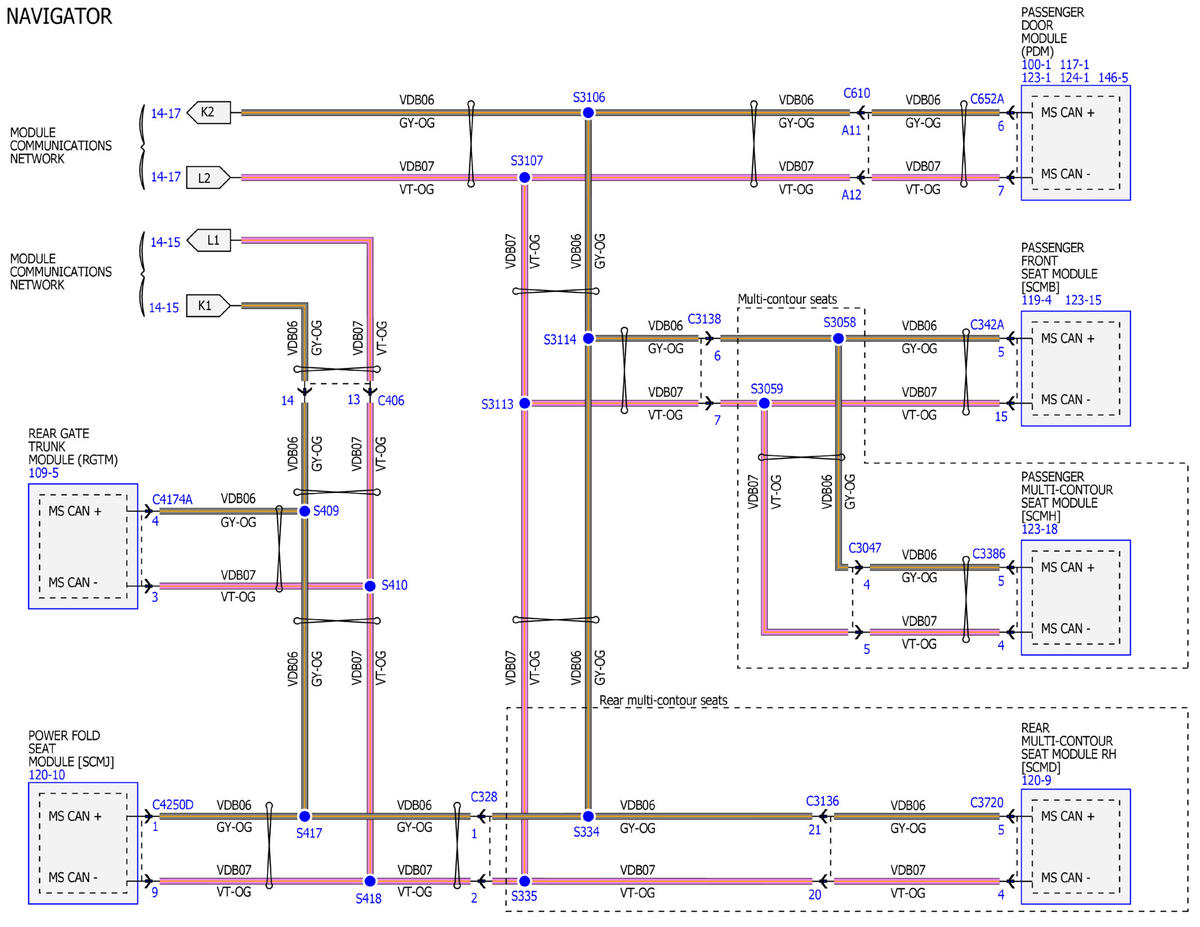
Task: Click the L2 off-page connector symbol
Action: click(x=208, y=178)
